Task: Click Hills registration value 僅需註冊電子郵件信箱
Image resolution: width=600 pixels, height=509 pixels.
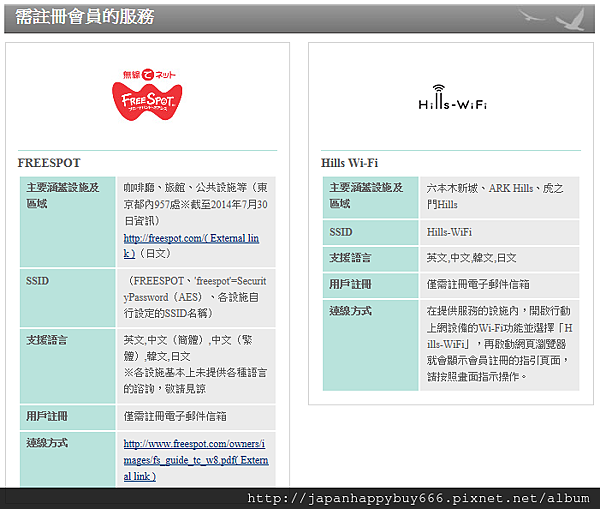Action: click(478, 284)
